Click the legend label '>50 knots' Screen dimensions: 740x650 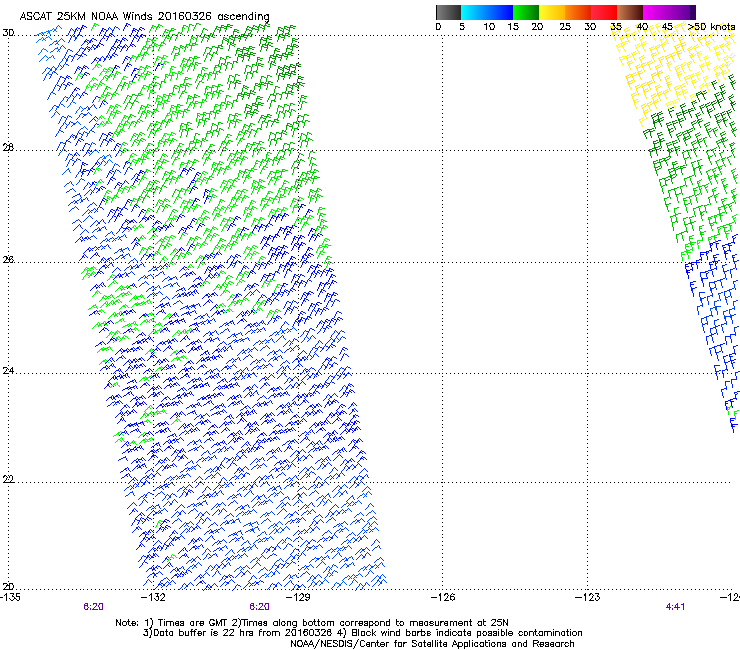(711, 27)
